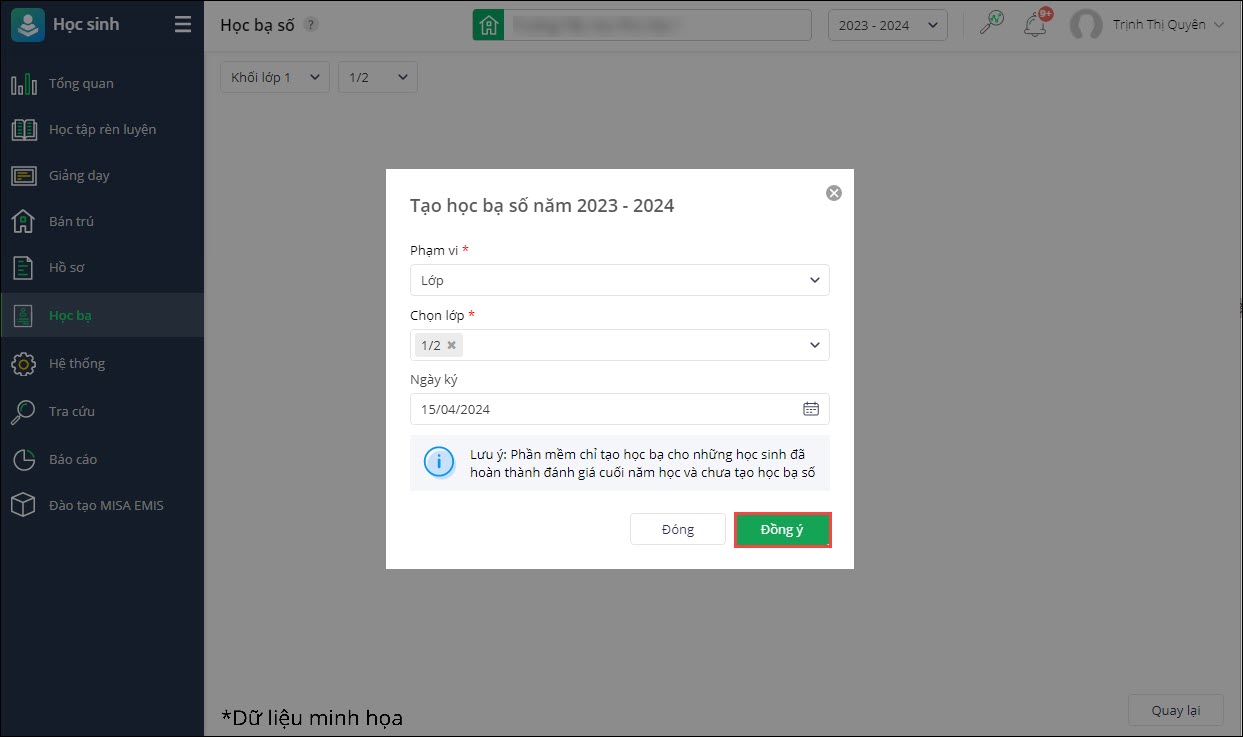Image resolution: width=1243 pixels, height=737 pixels.
Task: Expand the Chọn lớp dropdown arrow
Action: coord(815,345)
